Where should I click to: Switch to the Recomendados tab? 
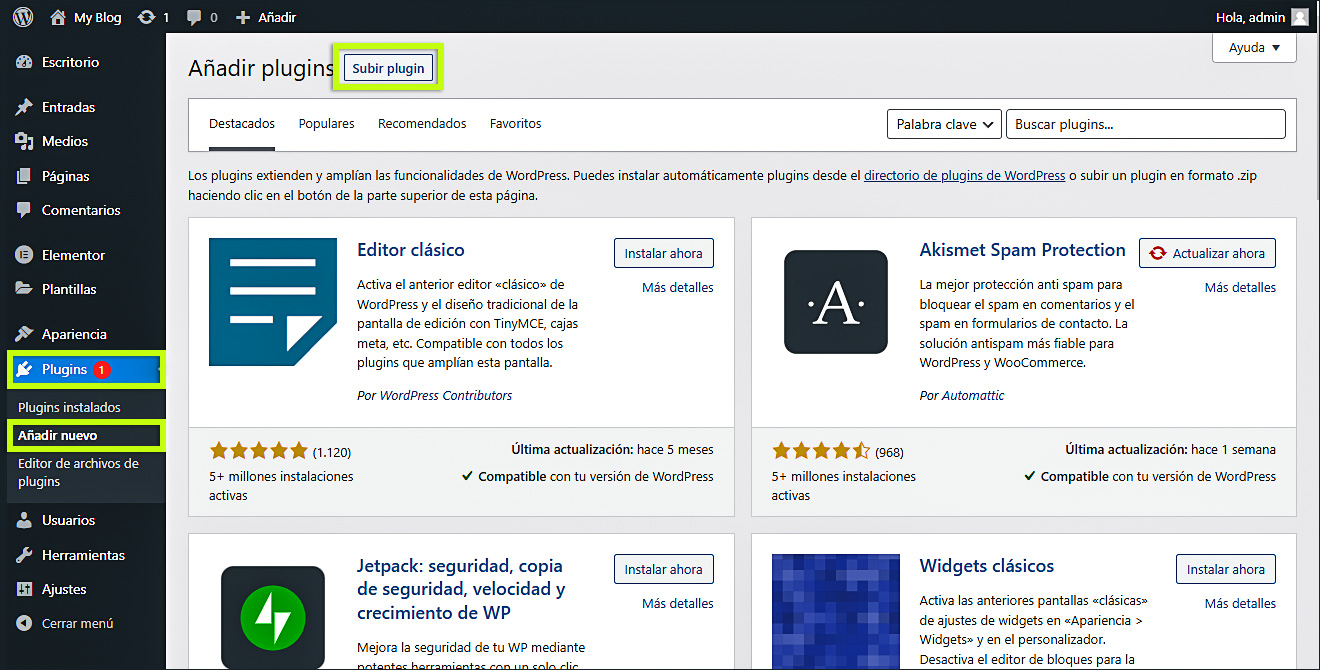coord(422,124)
